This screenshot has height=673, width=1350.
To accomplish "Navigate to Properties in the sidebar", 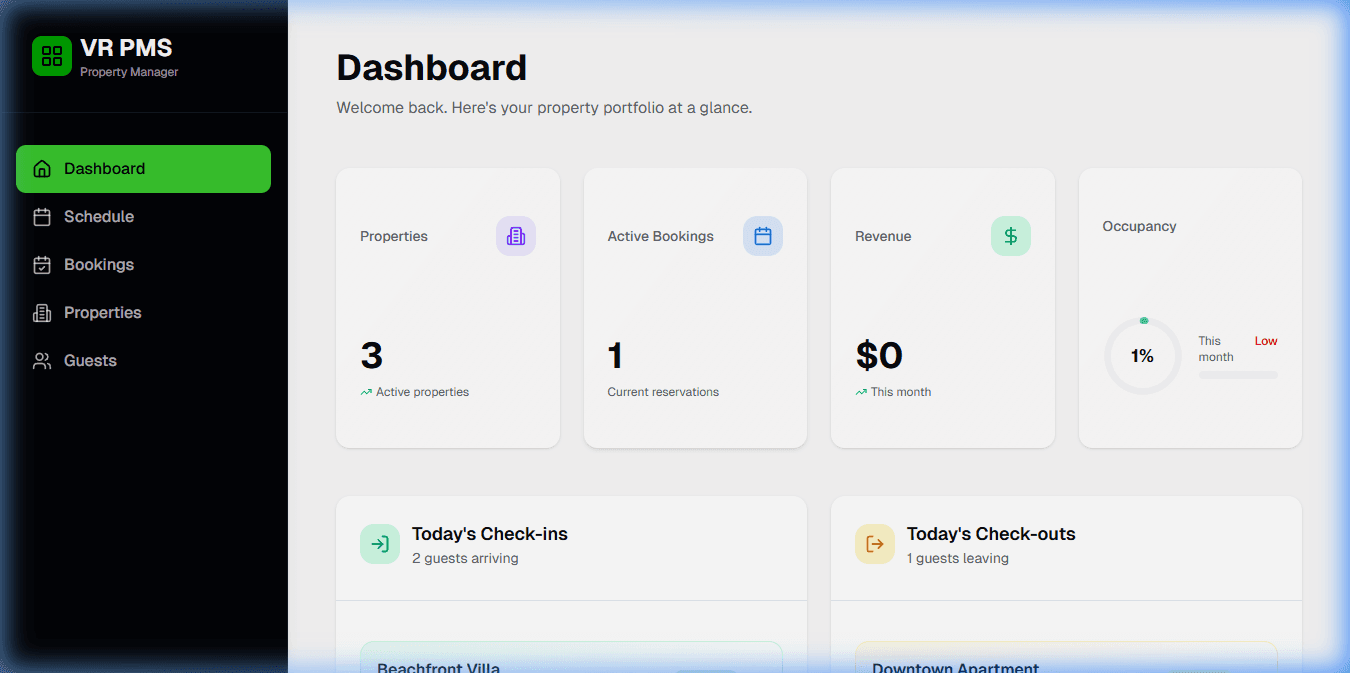I will 102,313.
